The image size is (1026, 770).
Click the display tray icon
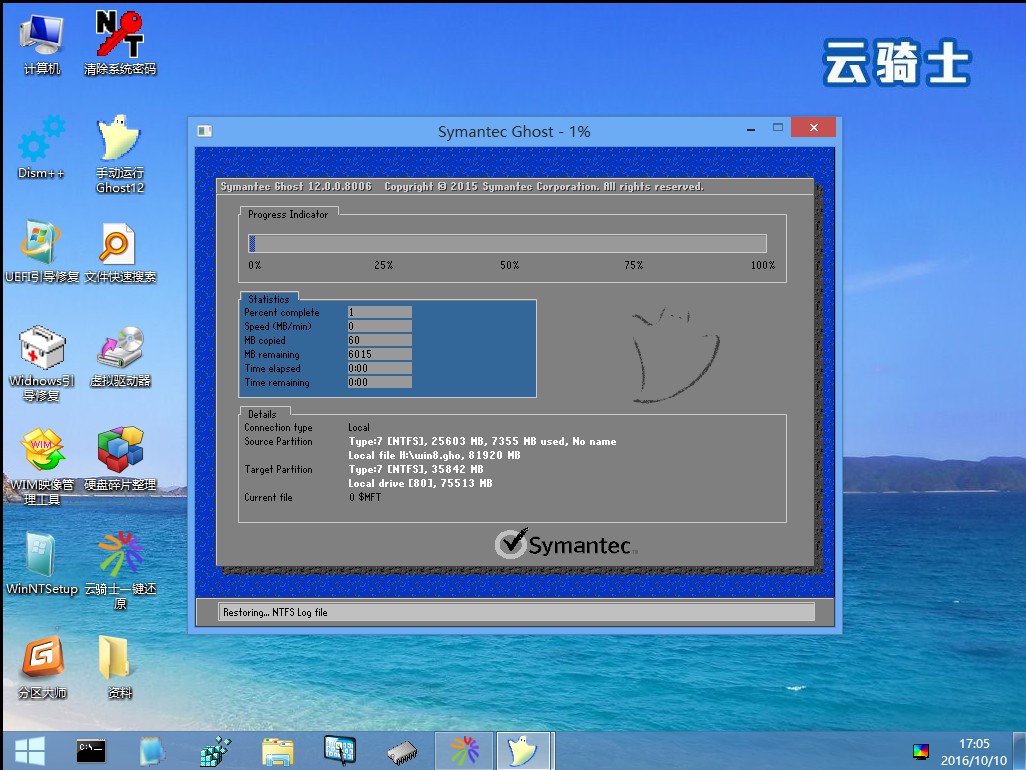point(921,752)
